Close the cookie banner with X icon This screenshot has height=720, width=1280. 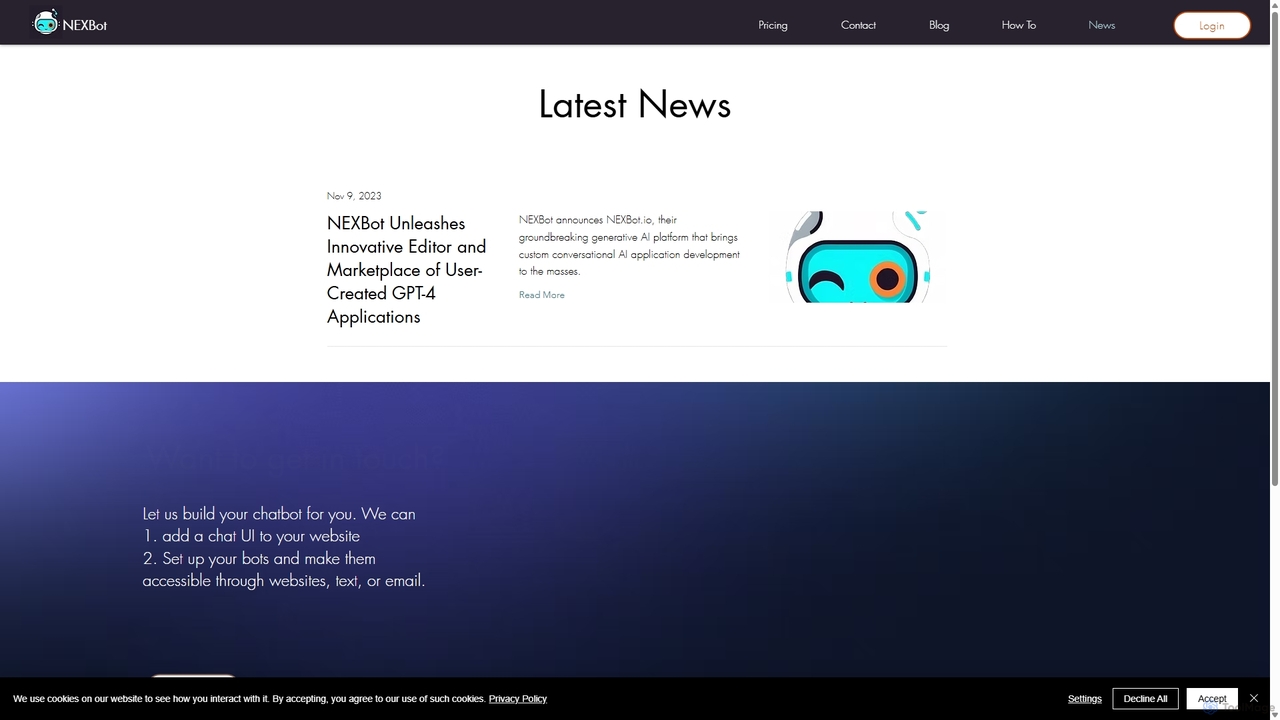click(1253, 698)
